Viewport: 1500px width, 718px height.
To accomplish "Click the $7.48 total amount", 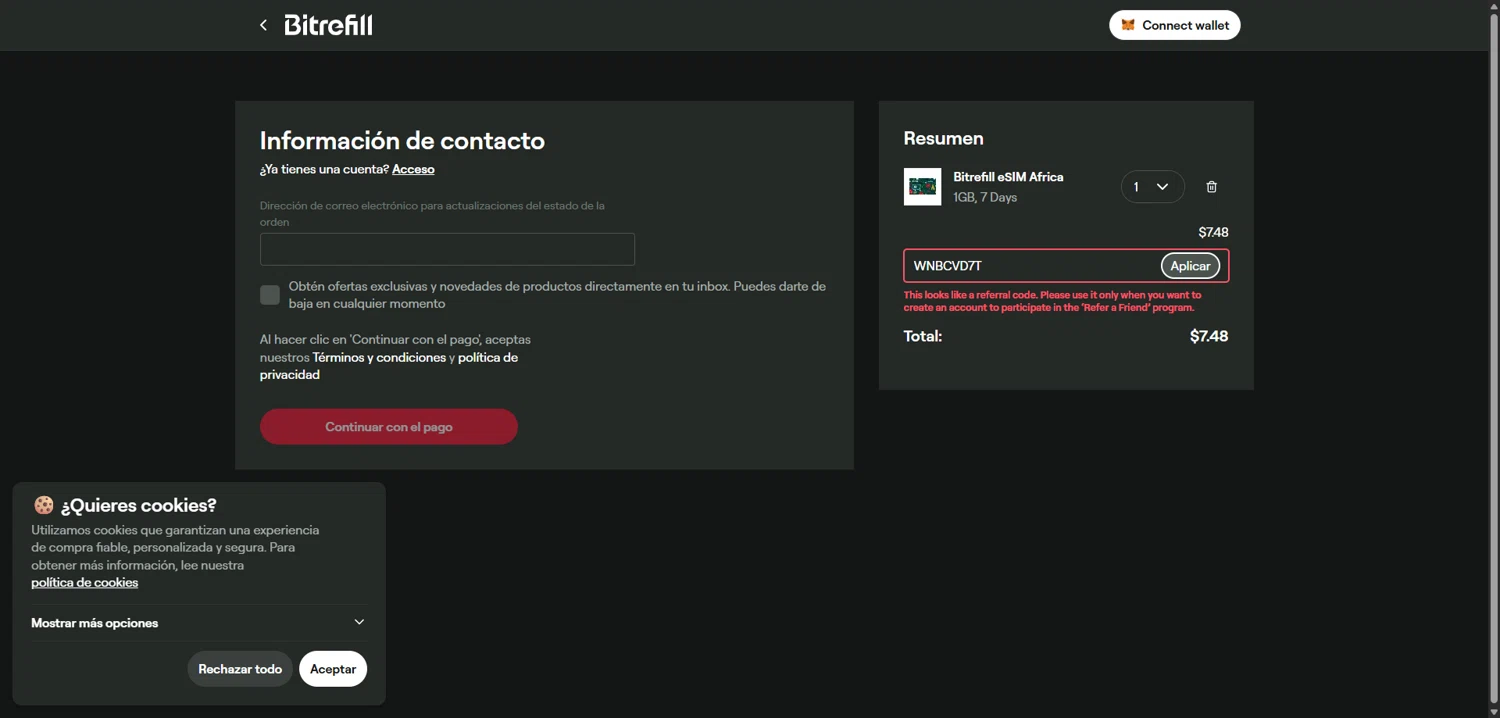I will pos(1209,337).
